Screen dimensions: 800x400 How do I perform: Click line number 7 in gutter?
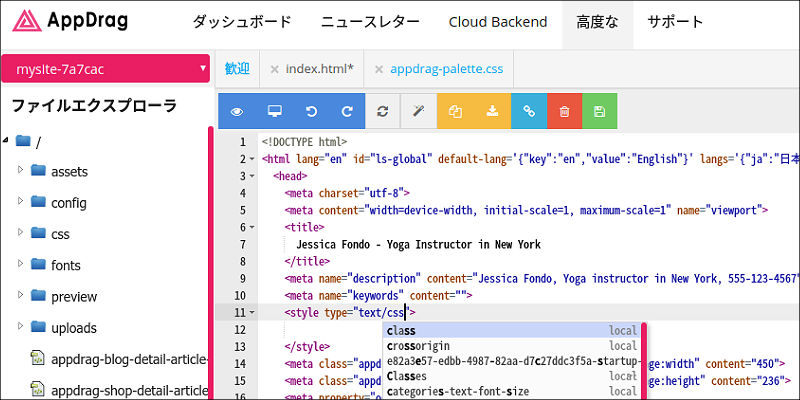pos(242,244)
